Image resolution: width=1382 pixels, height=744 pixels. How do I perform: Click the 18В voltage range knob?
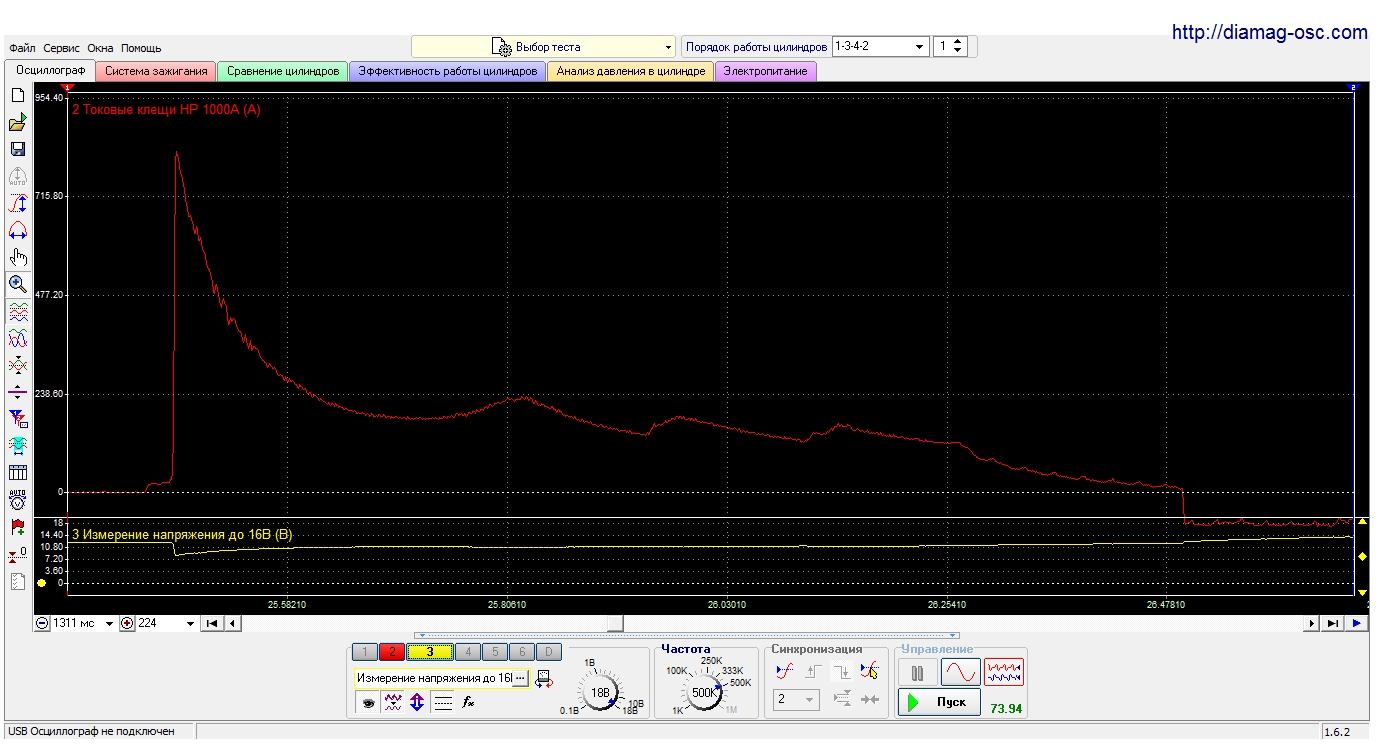tap(600, 692)
